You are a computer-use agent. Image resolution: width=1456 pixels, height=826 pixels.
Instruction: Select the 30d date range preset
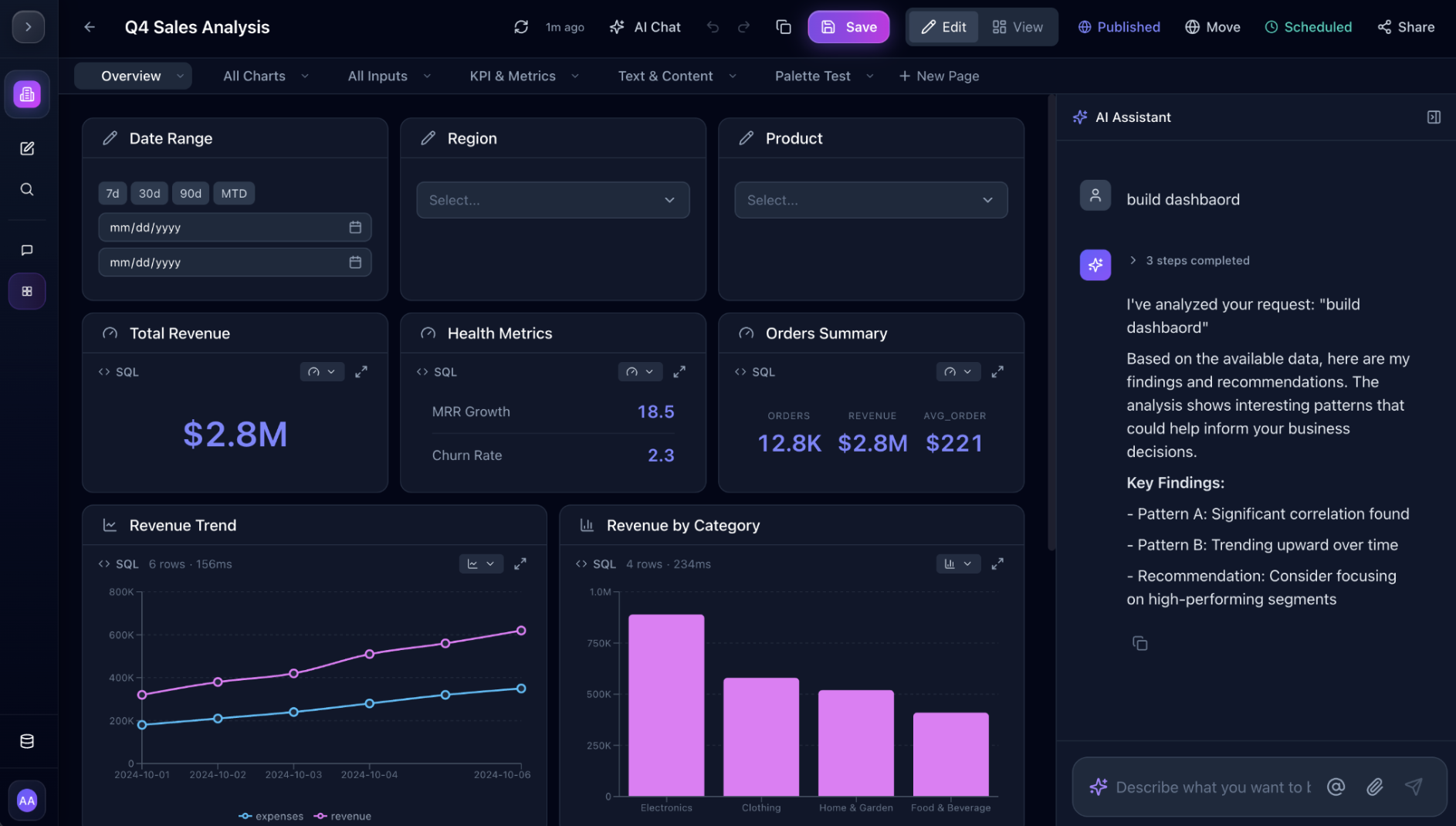click(149, 193)
